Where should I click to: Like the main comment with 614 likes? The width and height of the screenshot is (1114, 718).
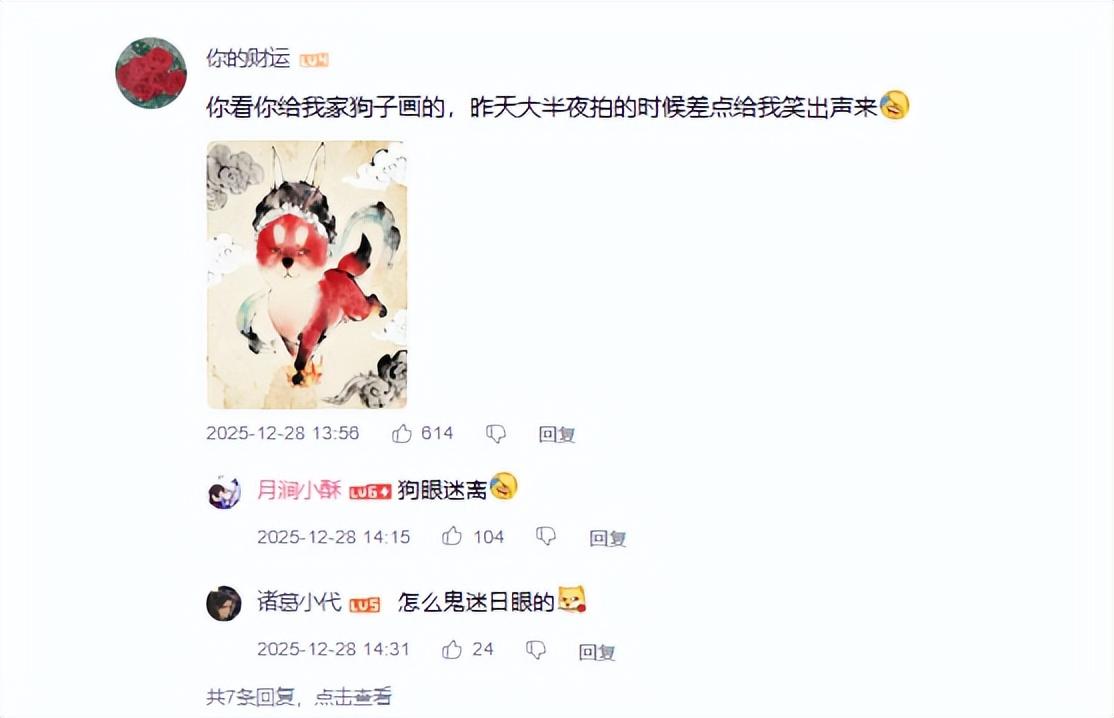tap(402, 433)
